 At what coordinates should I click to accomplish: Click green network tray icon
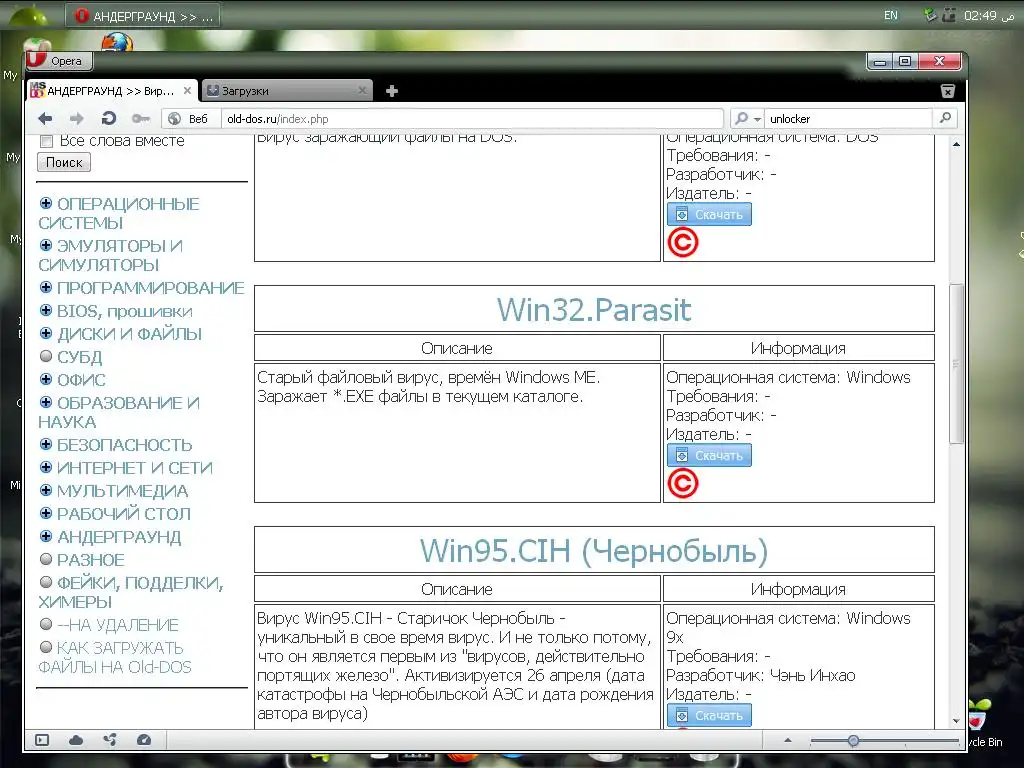(x=931, y=15)
